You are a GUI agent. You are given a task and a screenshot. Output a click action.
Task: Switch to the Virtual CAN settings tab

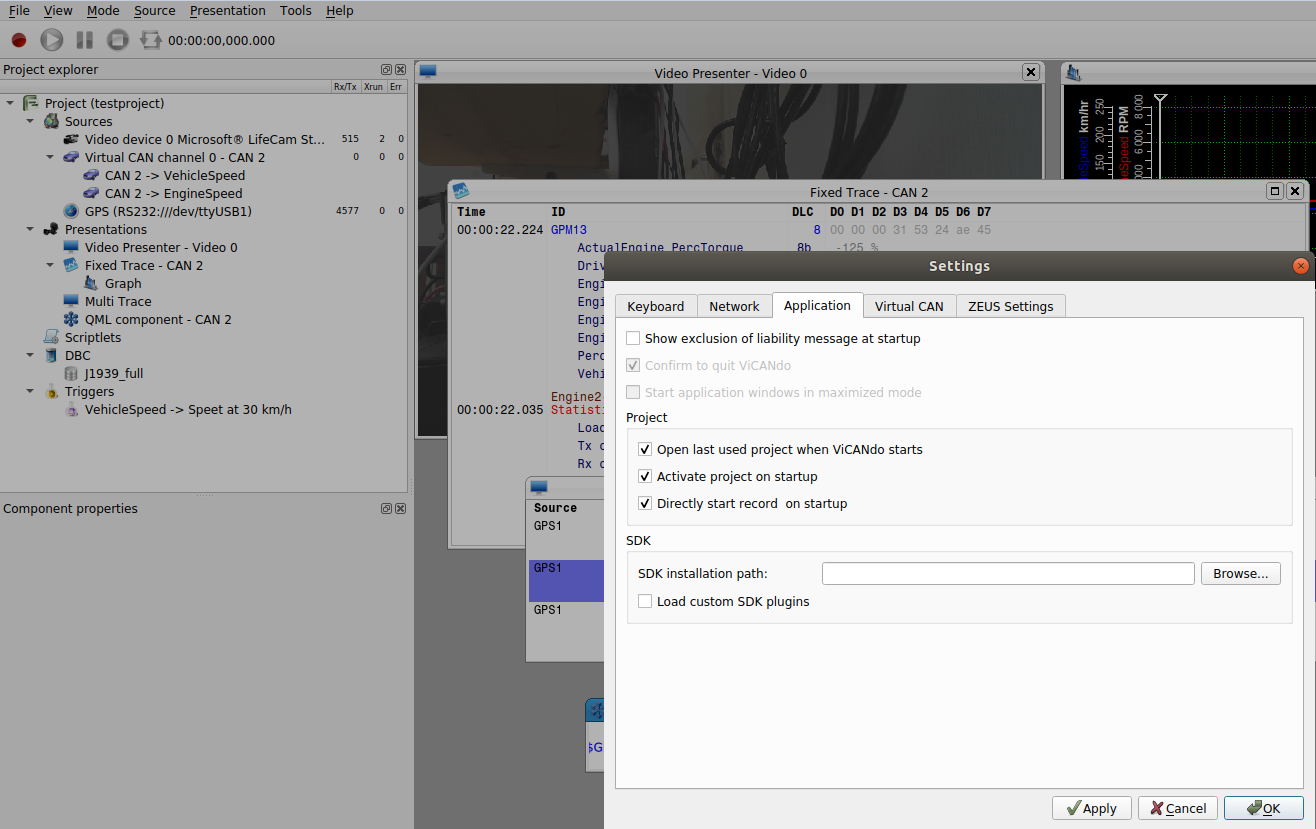pos(909,307)
